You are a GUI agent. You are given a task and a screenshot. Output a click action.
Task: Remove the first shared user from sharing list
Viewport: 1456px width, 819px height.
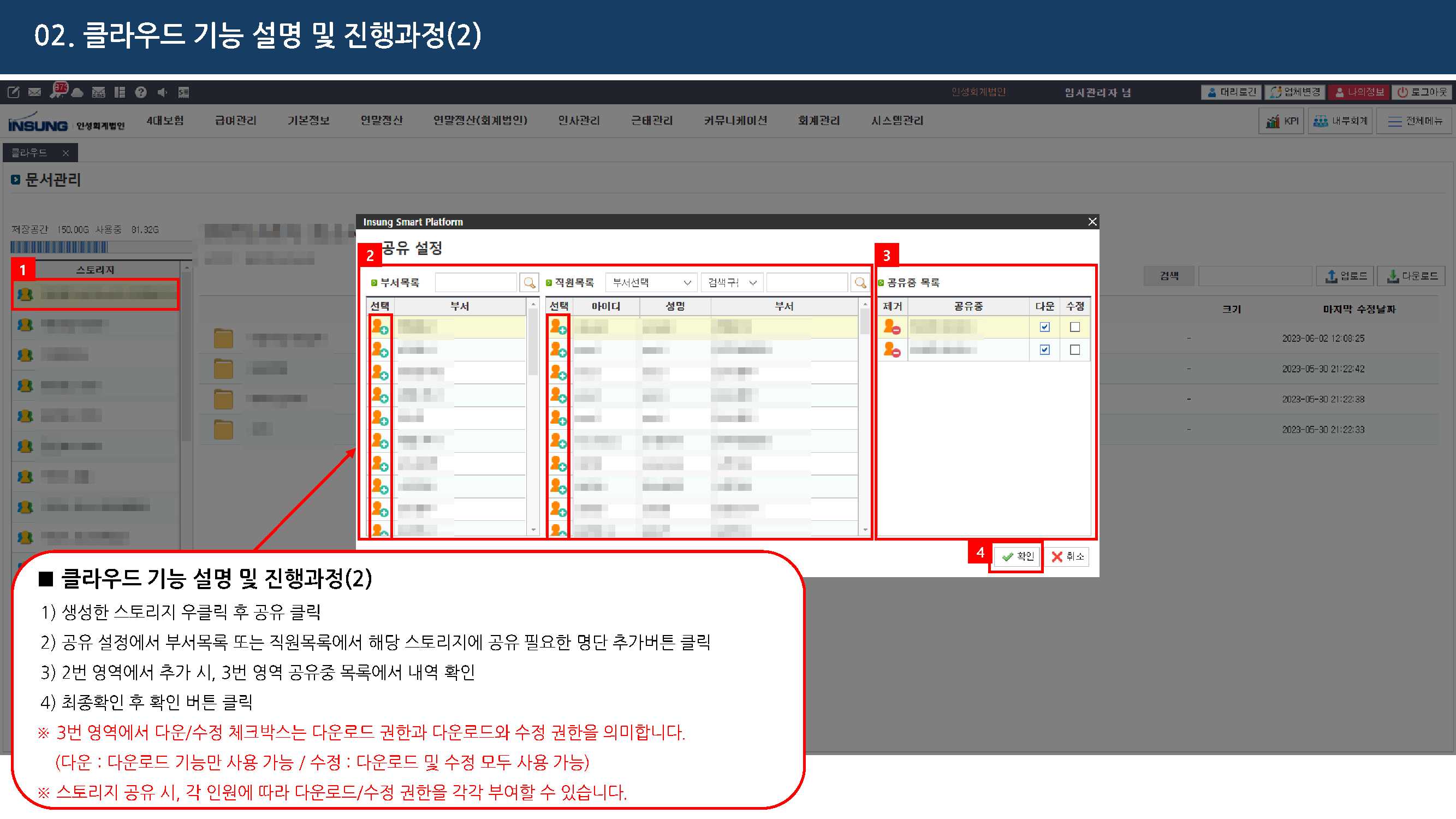pyautogui.click(x=892, y=327)
